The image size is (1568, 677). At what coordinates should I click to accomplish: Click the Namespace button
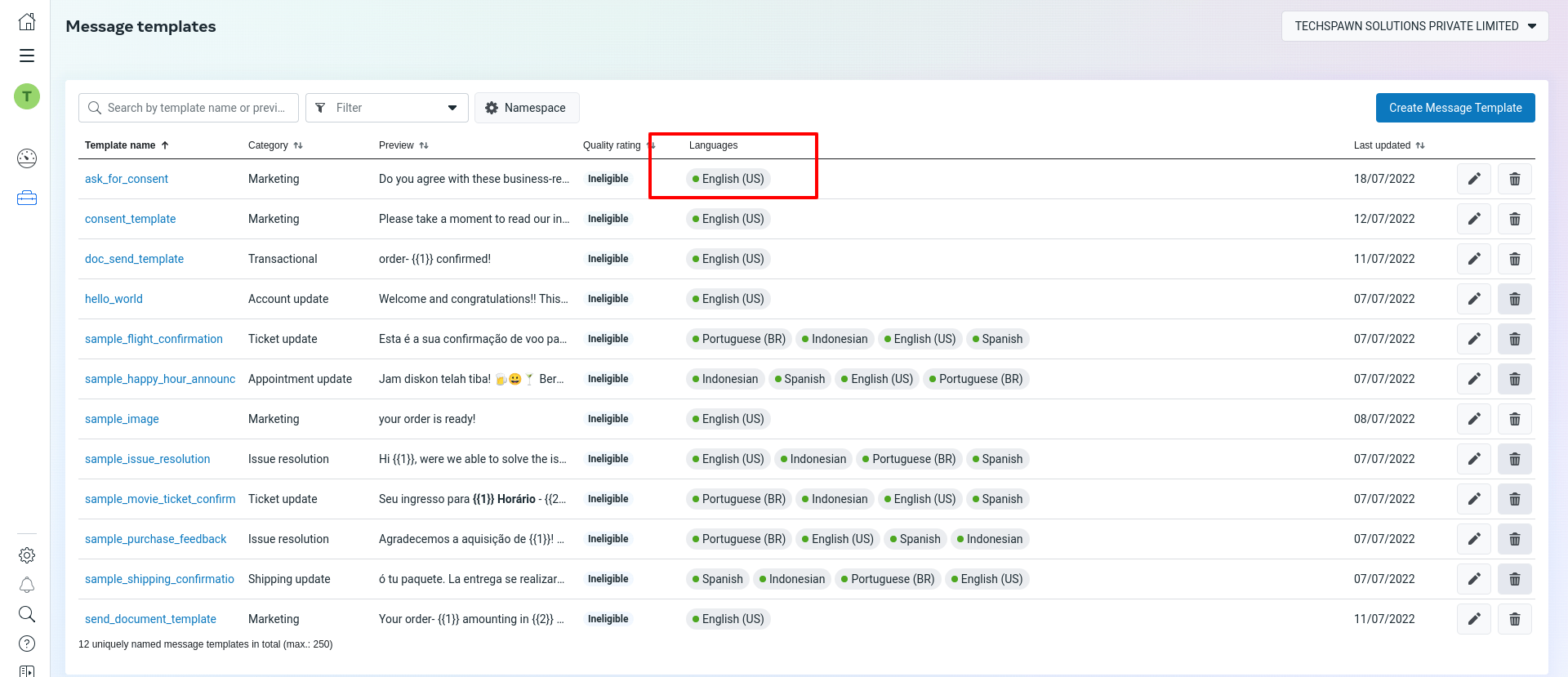tap(526, 108)
